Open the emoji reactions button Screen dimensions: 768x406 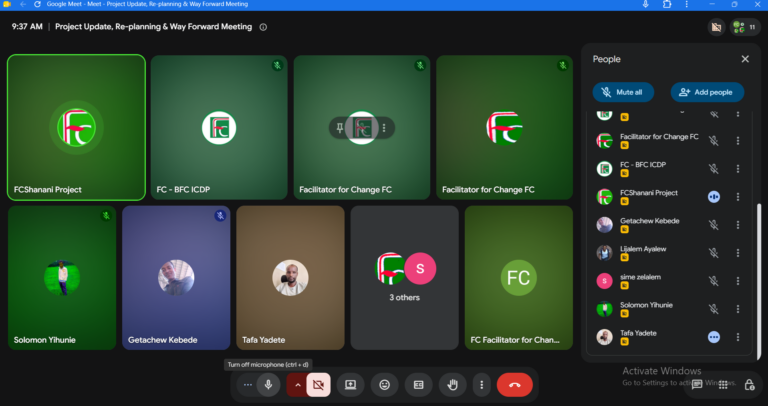[x=384, y=385]
